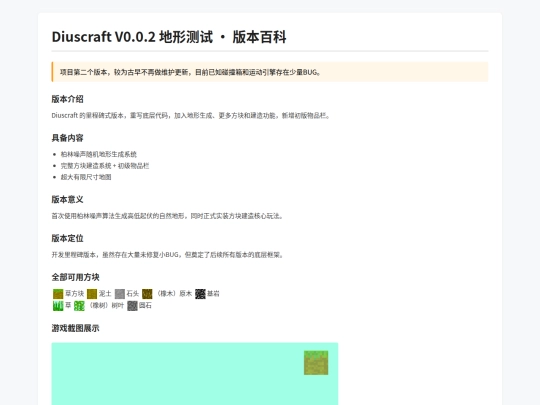Click the 圆石 label text

(x=145, y=305)
